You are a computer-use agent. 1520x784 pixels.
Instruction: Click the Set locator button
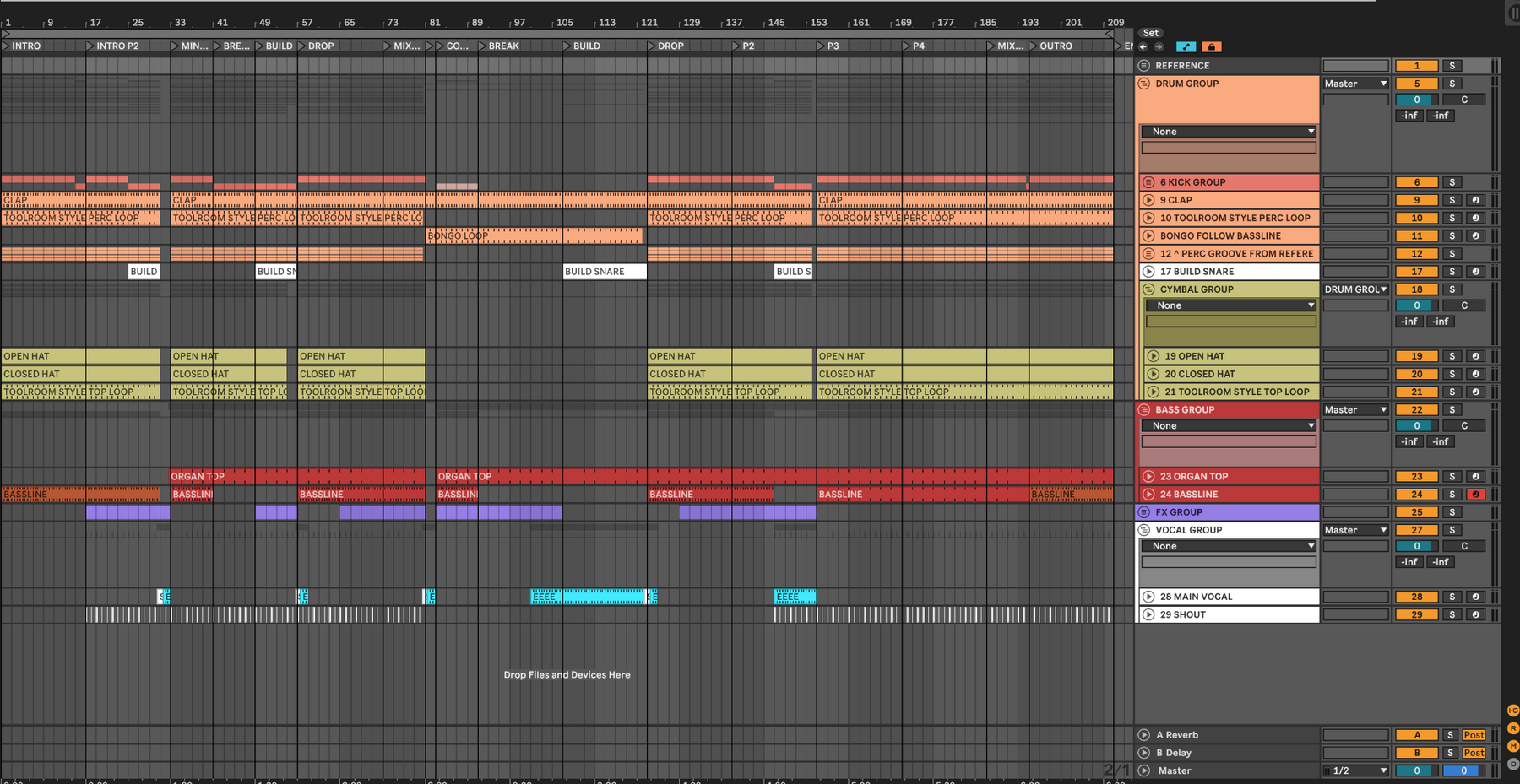1151,33
